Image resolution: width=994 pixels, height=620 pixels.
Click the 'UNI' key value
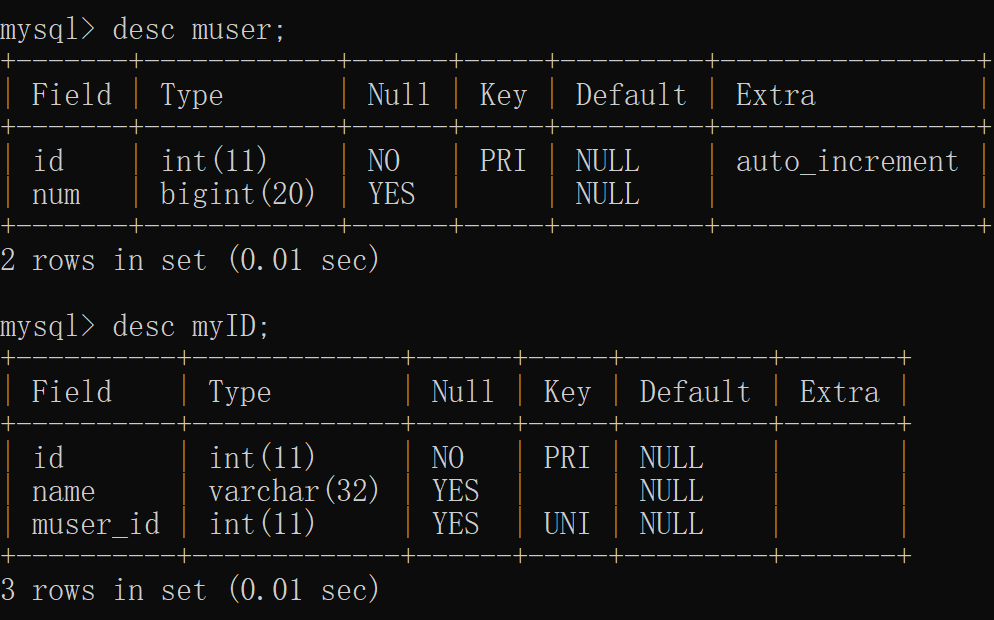(567, 524)
